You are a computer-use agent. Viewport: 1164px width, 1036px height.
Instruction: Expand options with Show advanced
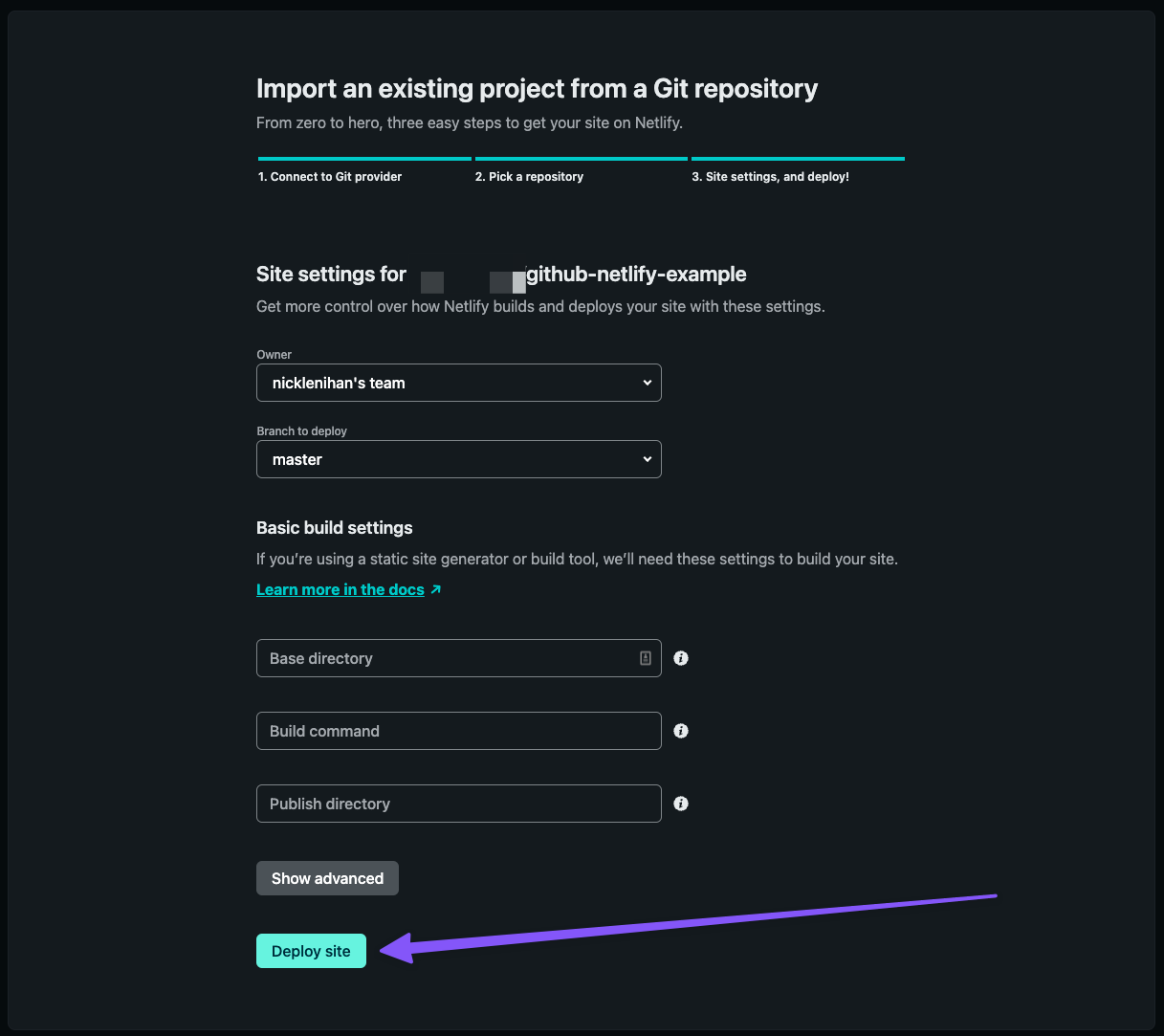[x=327, y=878]
